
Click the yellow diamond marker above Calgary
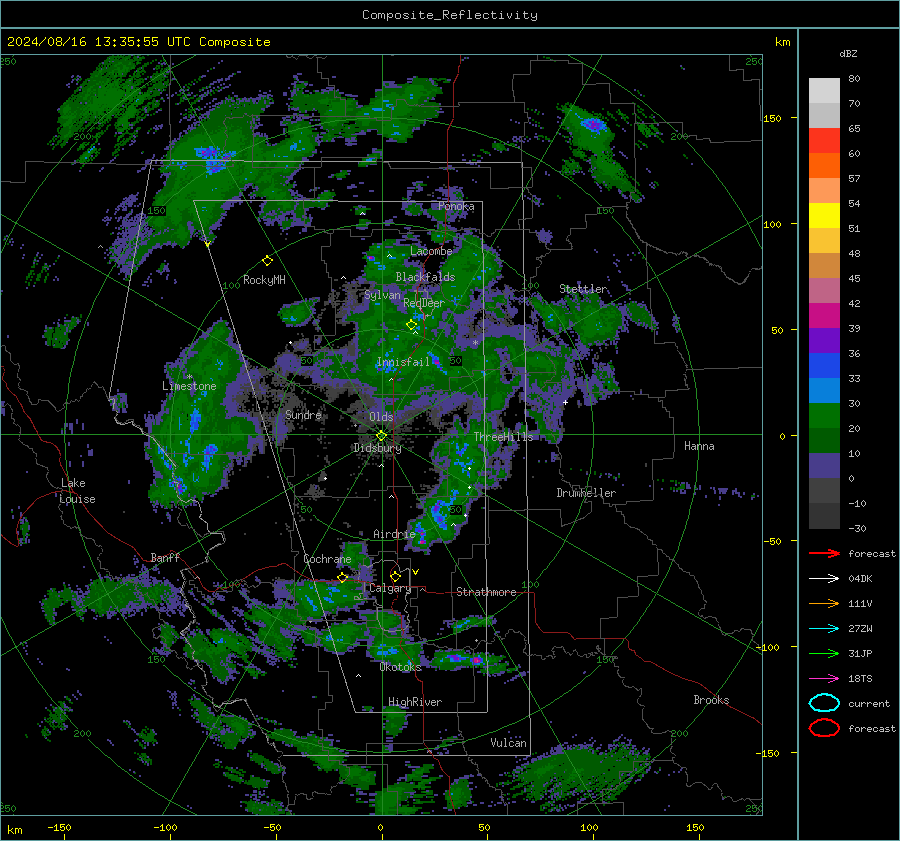point(395,576)
